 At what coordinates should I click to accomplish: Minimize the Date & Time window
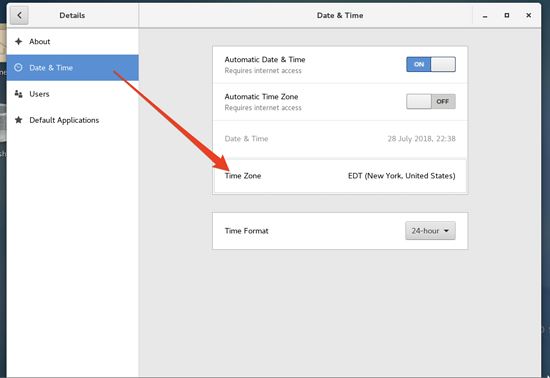[x=485, y=16]
